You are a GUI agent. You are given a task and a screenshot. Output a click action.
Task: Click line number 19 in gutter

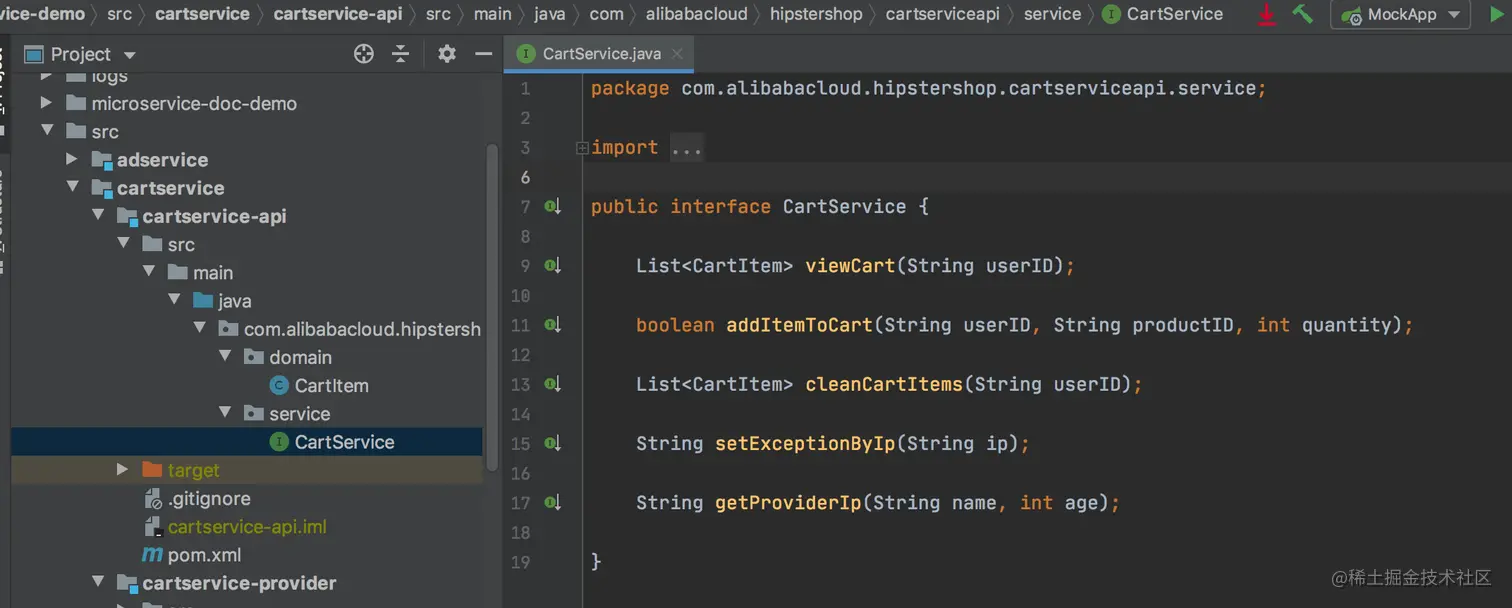click(x=520, y=562)
